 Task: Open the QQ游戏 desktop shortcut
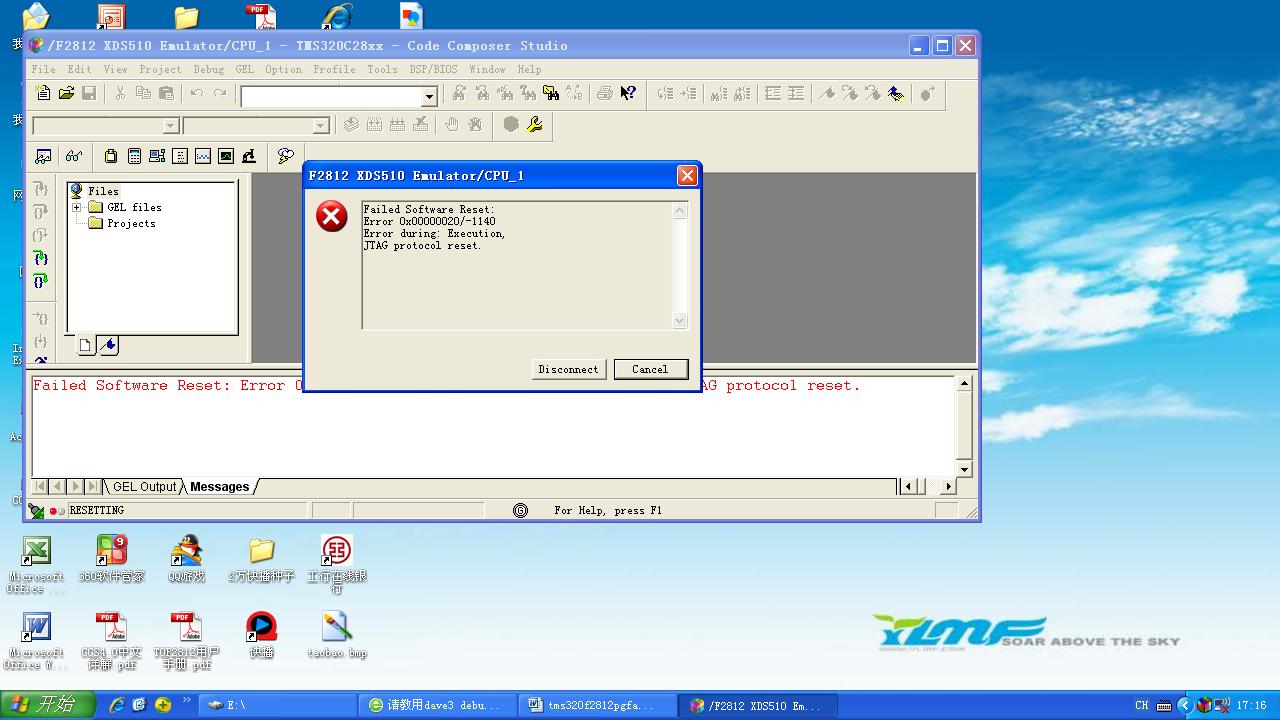click(186, 559)
